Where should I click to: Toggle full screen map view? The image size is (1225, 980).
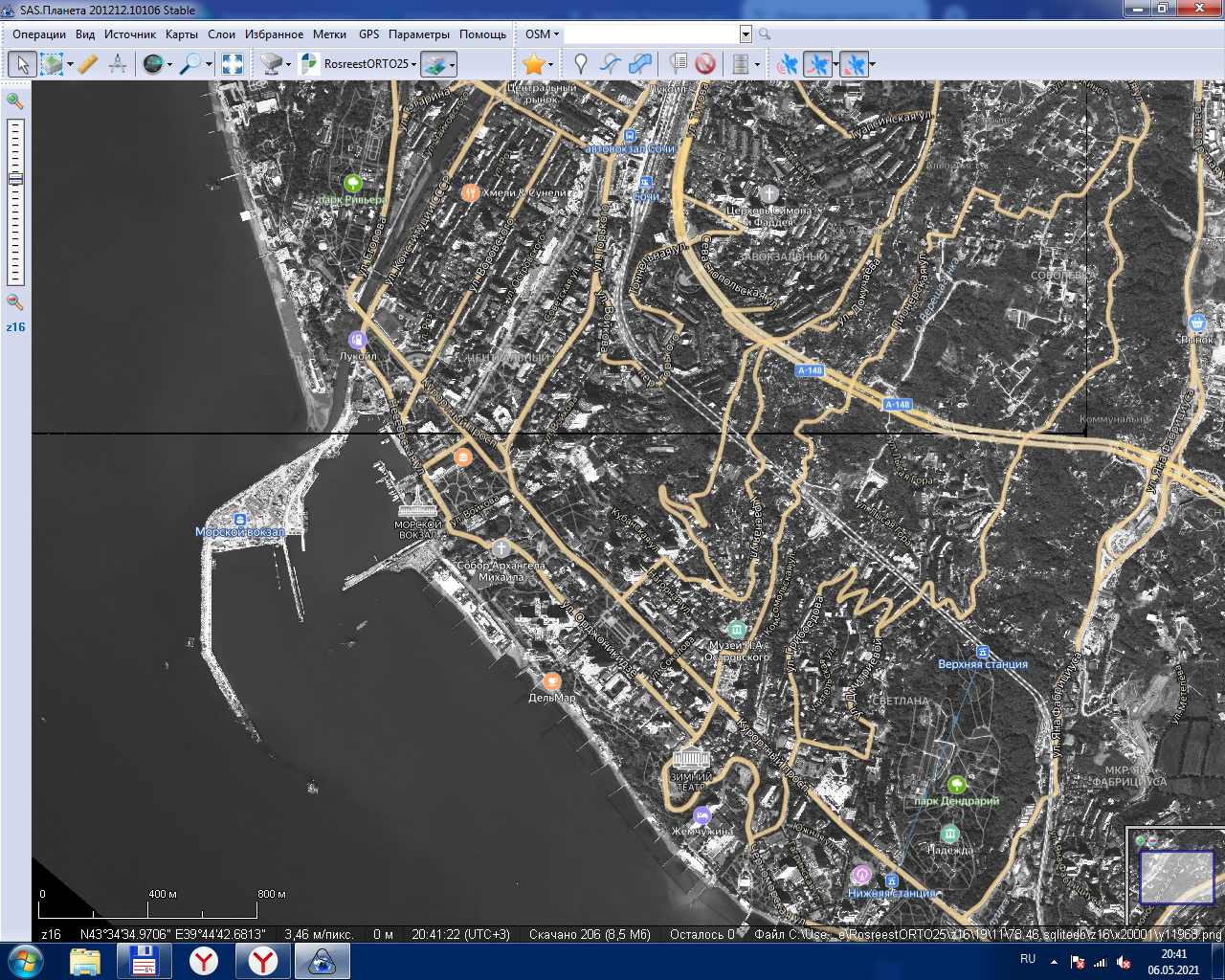(x=233, y=64)
